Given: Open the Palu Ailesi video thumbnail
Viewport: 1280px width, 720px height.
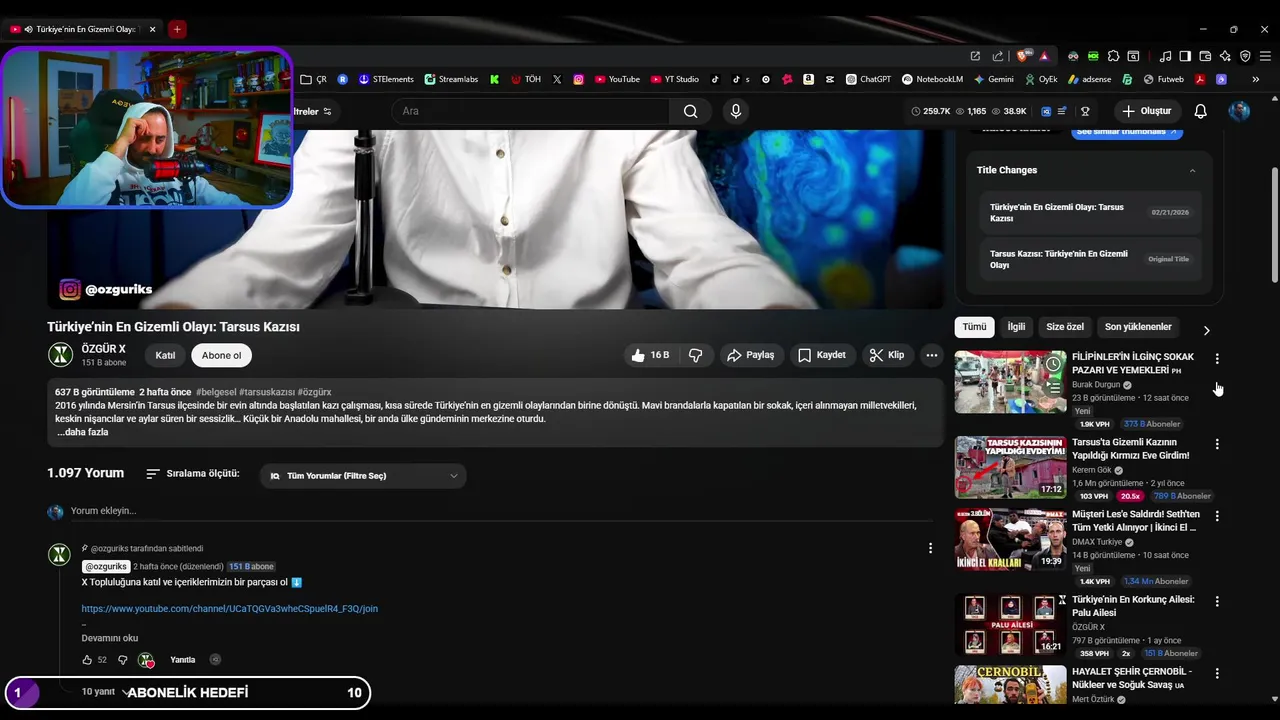Looking at the screenshot, I should tap(1010, 625).
